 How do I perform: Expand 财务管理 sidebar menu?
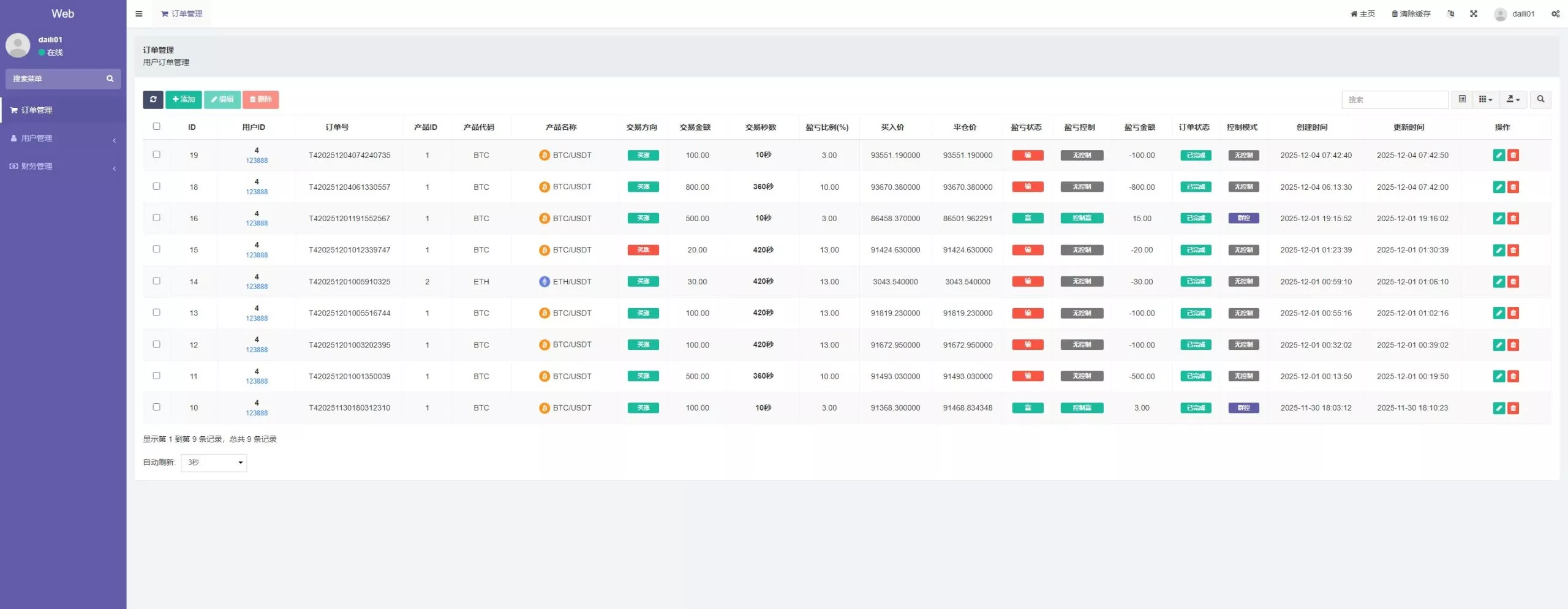pos(63,167)
